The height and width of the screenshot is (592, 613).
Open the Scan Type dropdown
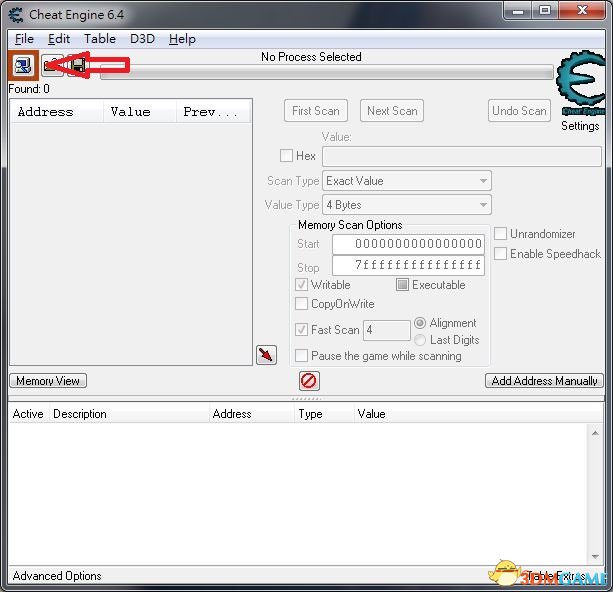(x=407, y=181)
